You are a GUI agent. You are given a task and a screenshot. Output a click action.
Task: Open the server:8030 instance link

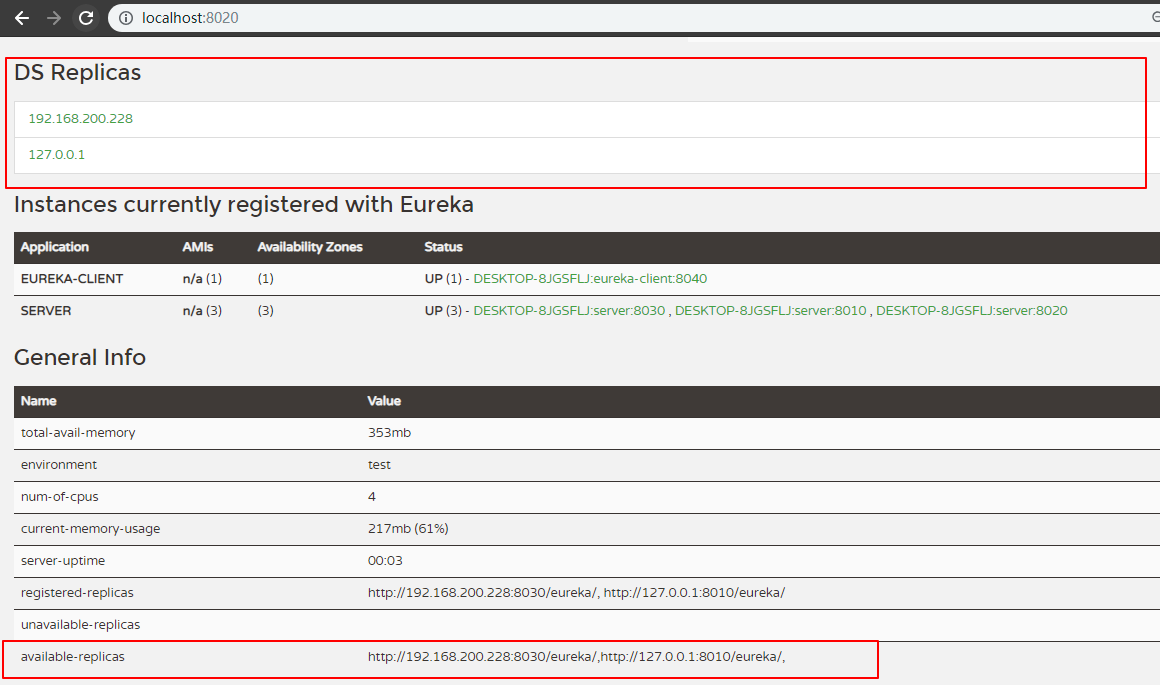[569, 311]
